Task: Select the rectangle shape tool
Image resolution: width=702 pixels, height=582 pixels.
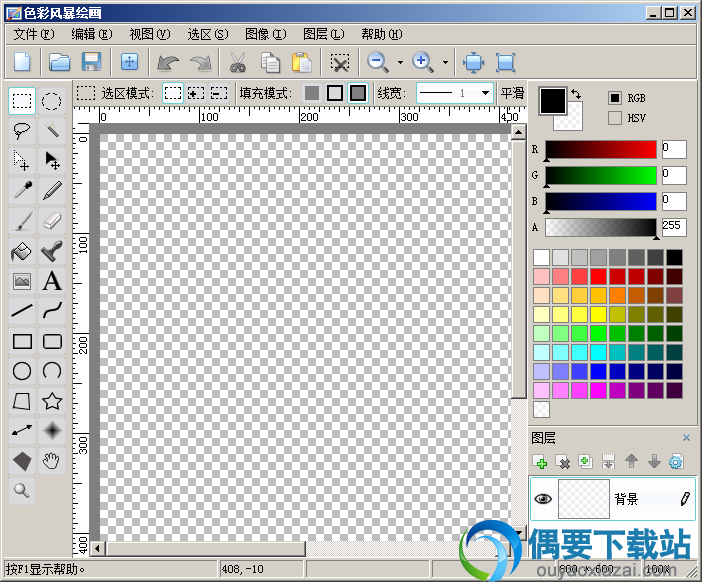Action: [x=21, y=341]
